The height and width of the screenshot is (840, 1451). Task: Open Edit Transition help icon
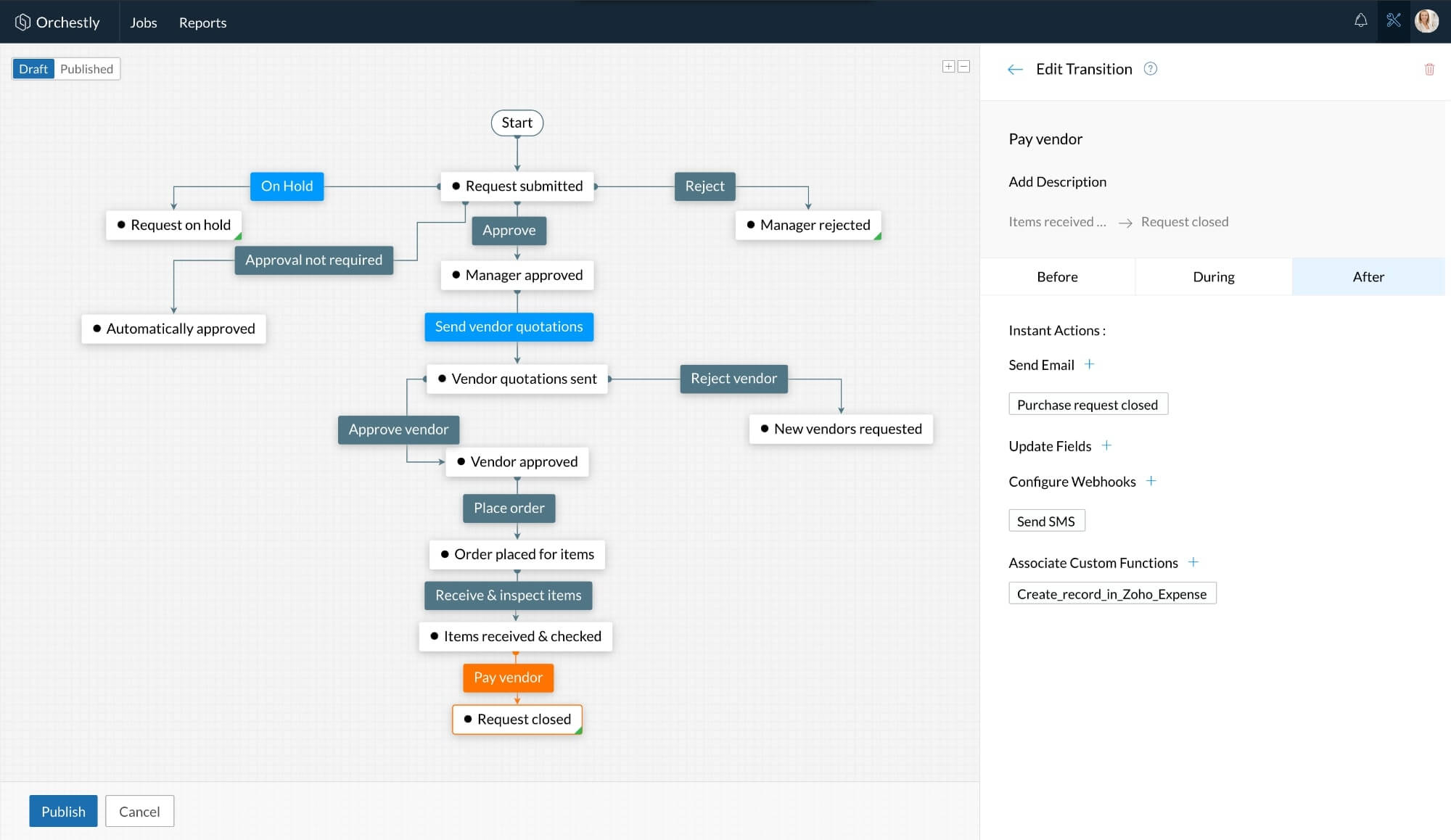[x=1151, y=69]
